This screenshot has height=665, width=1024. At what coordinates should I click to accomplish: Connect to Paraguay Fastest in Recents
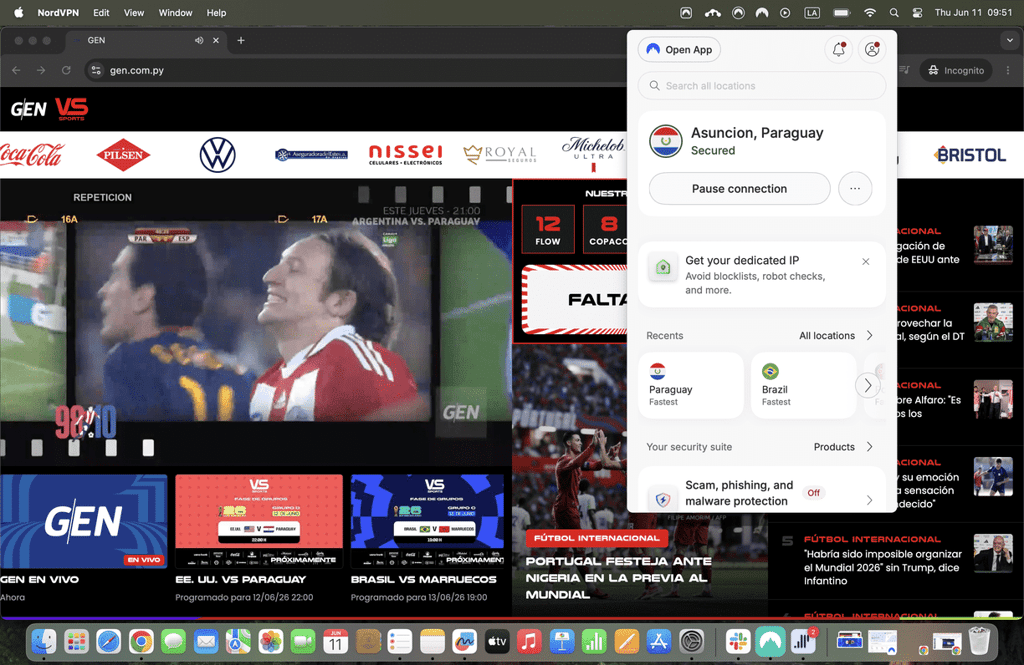click(691, 385)
